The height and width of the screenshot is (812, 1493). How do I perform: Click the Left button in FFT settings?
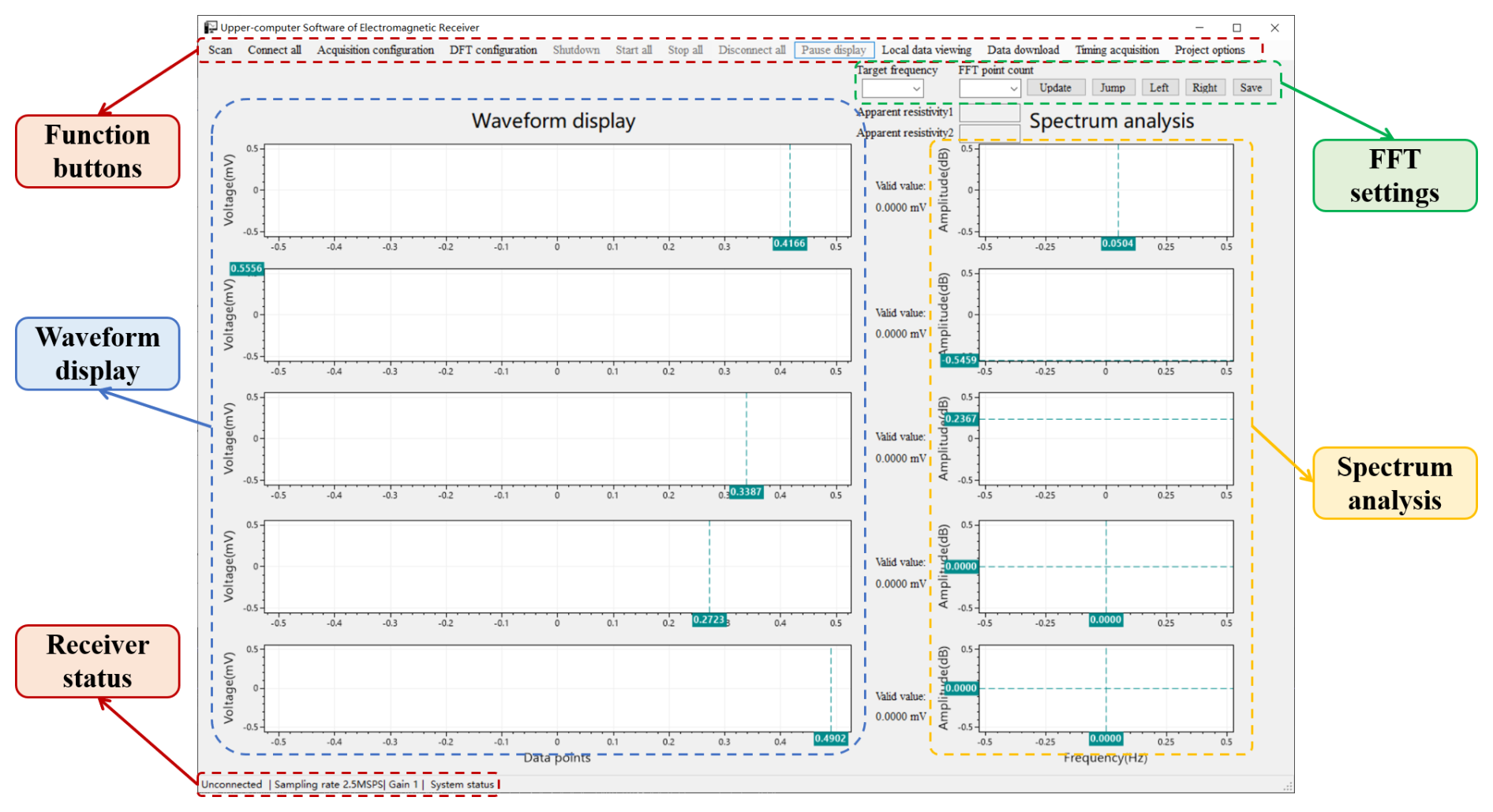(1158, 88)
